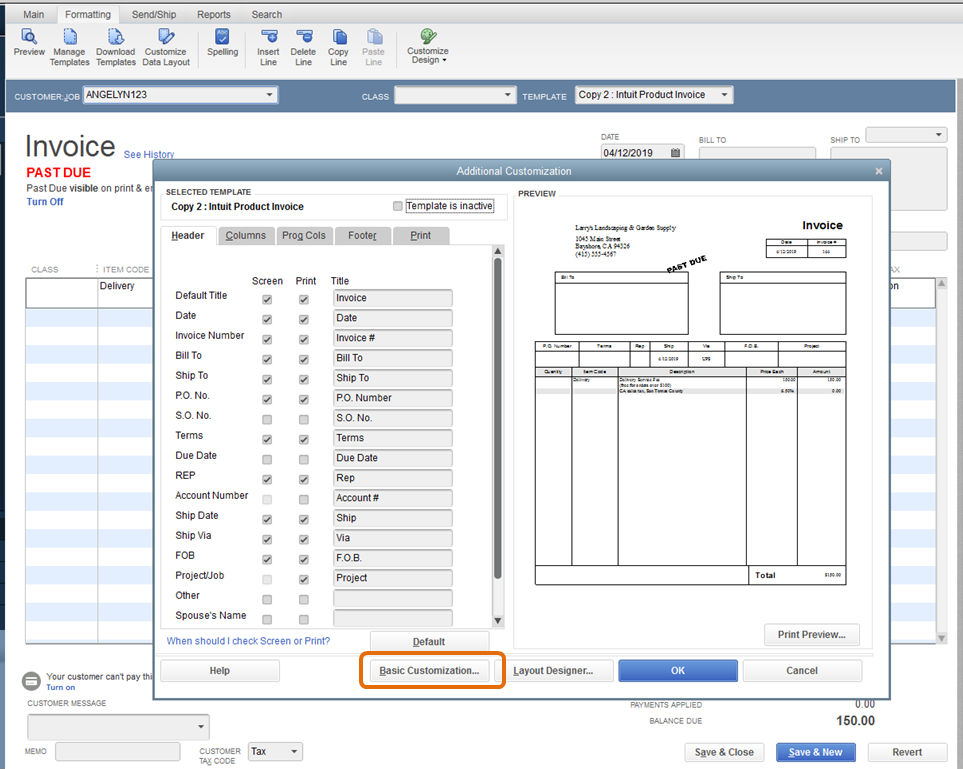Switch to the Columns tab
Viewport: 963px width, 769px height.
[x=245, y=236]
